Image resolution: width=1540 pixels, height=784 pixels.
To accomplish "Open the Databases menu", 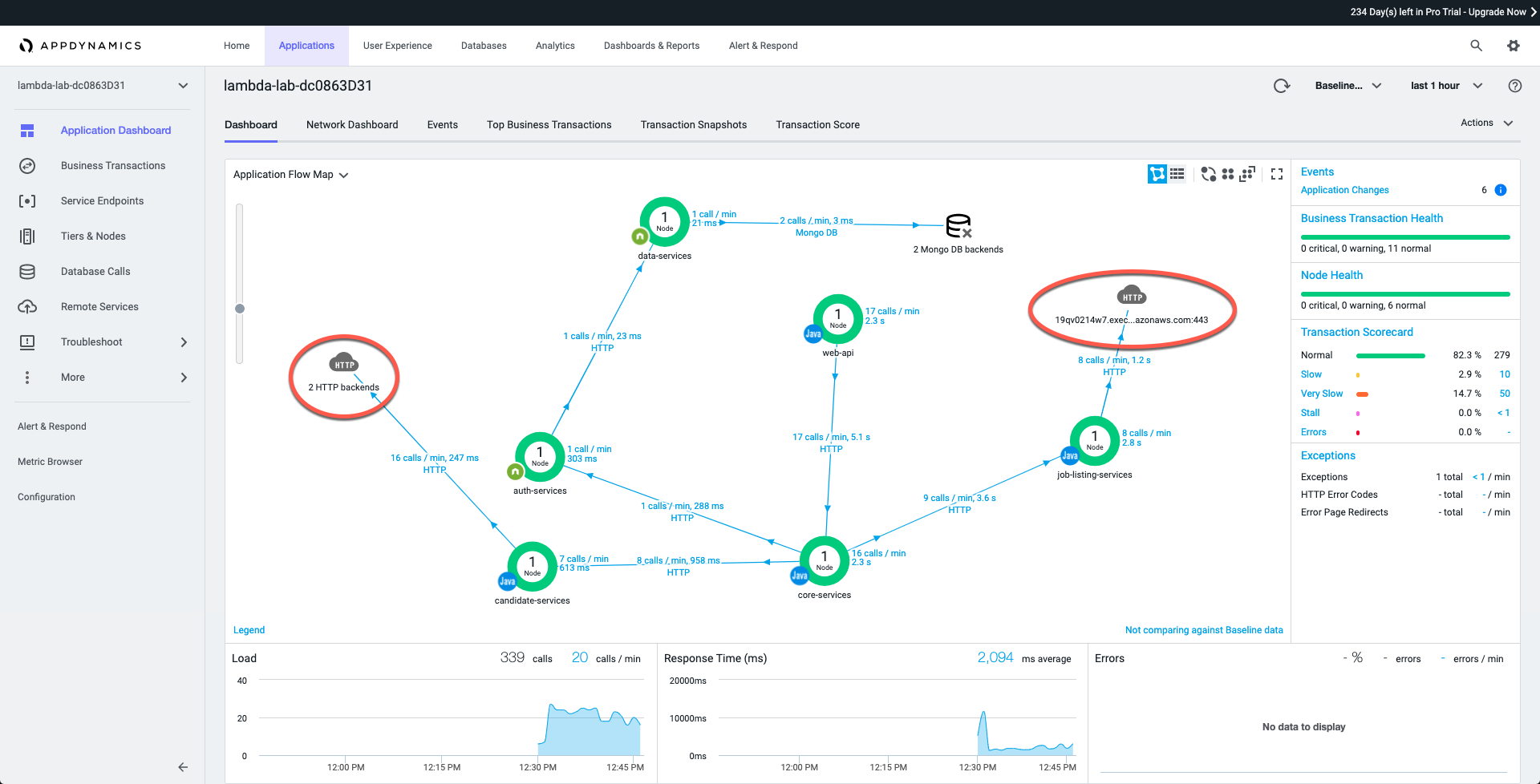I will click(x=484, y=46).
